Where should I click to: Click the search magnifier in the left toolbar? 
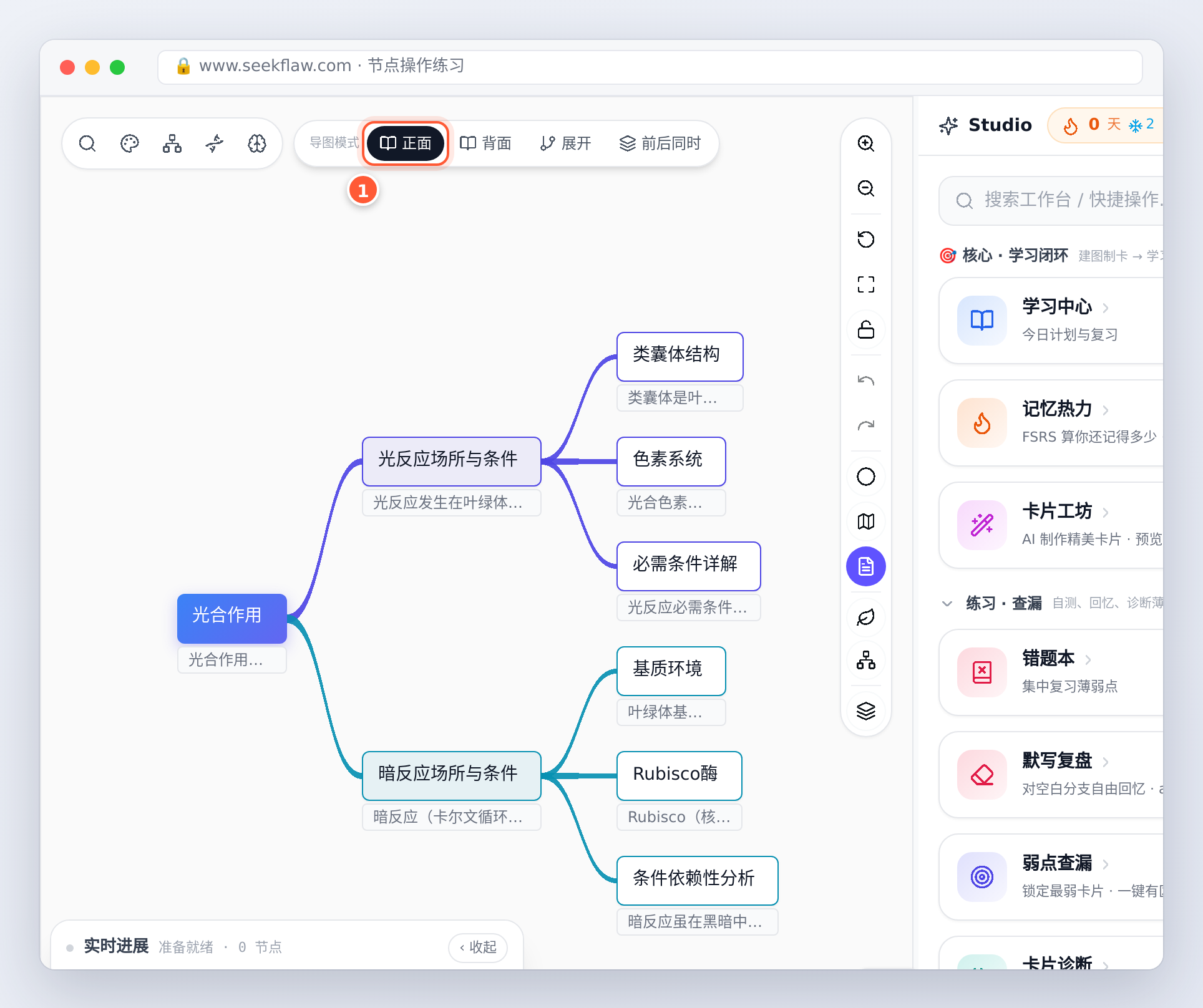coord(87,143)
